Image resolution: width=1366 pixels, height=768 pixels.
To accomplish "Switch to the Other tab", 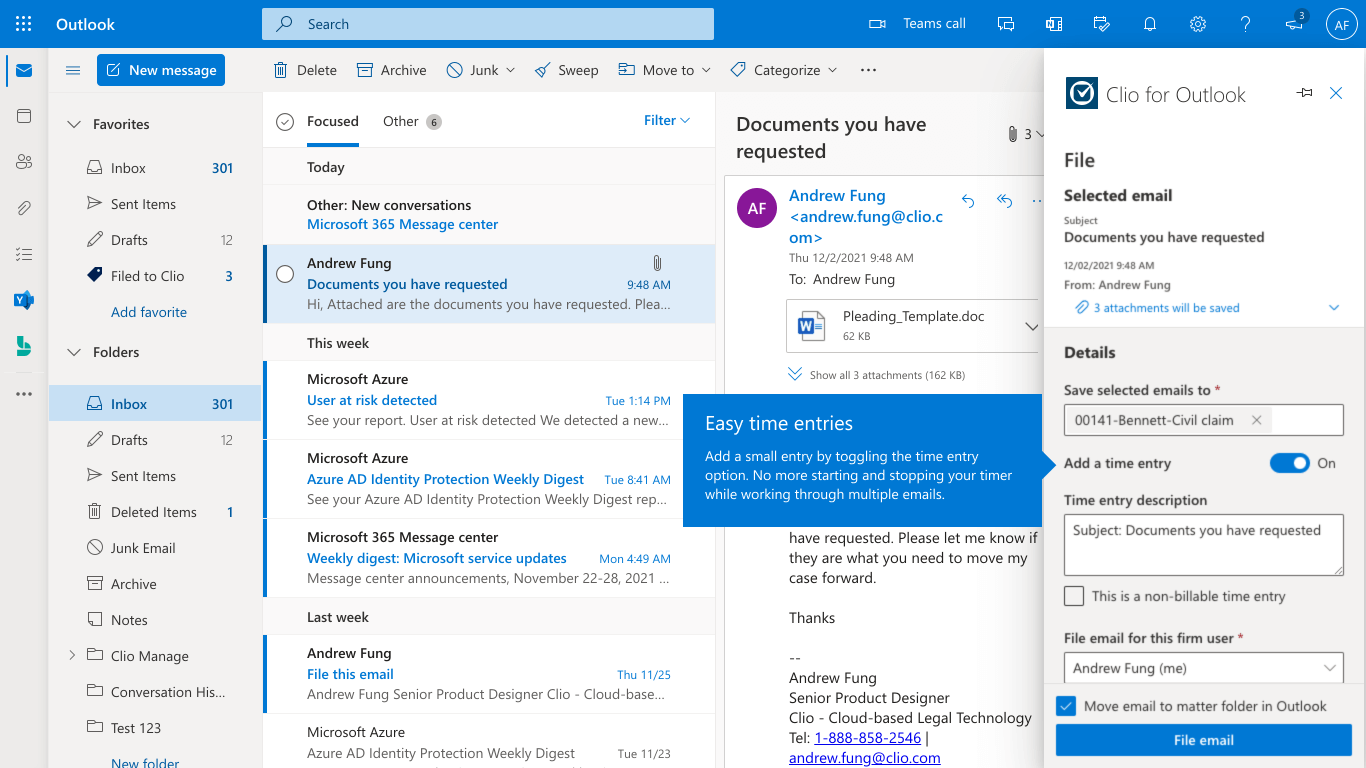I will click(401, 121).
